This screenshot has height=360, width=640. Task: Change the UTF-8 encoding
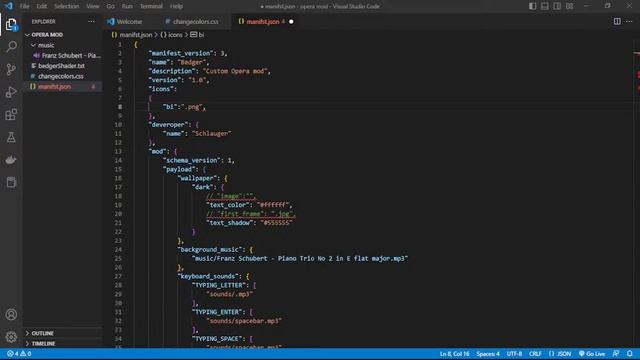[514, 353]
